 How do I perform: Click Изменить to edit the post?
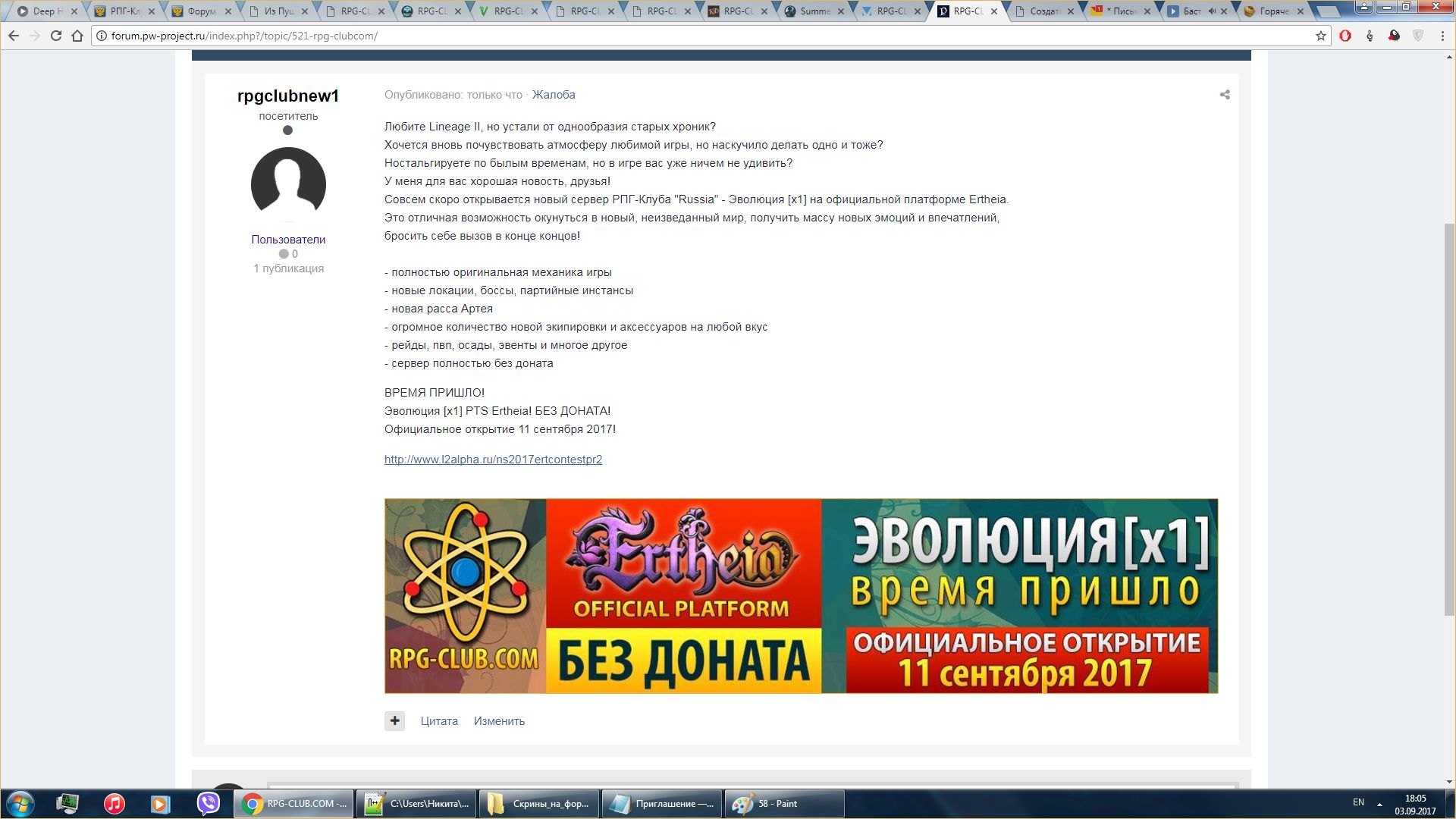(499, 721)
